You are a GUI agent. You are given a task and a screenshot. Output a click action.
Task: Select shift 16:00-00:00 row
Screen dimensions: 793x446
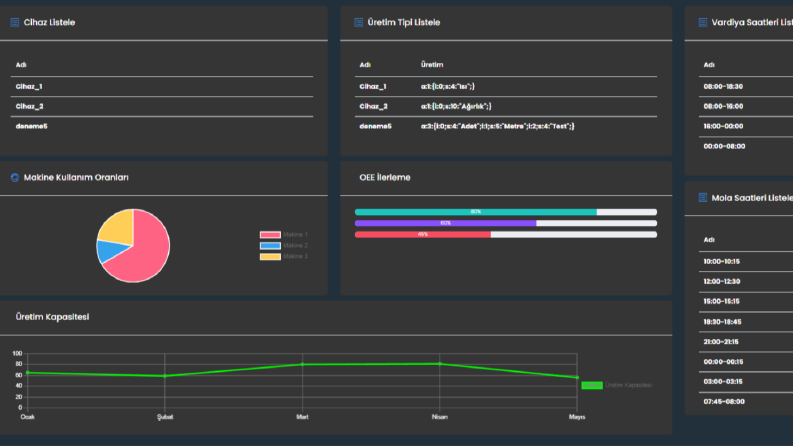click(746, 126)
